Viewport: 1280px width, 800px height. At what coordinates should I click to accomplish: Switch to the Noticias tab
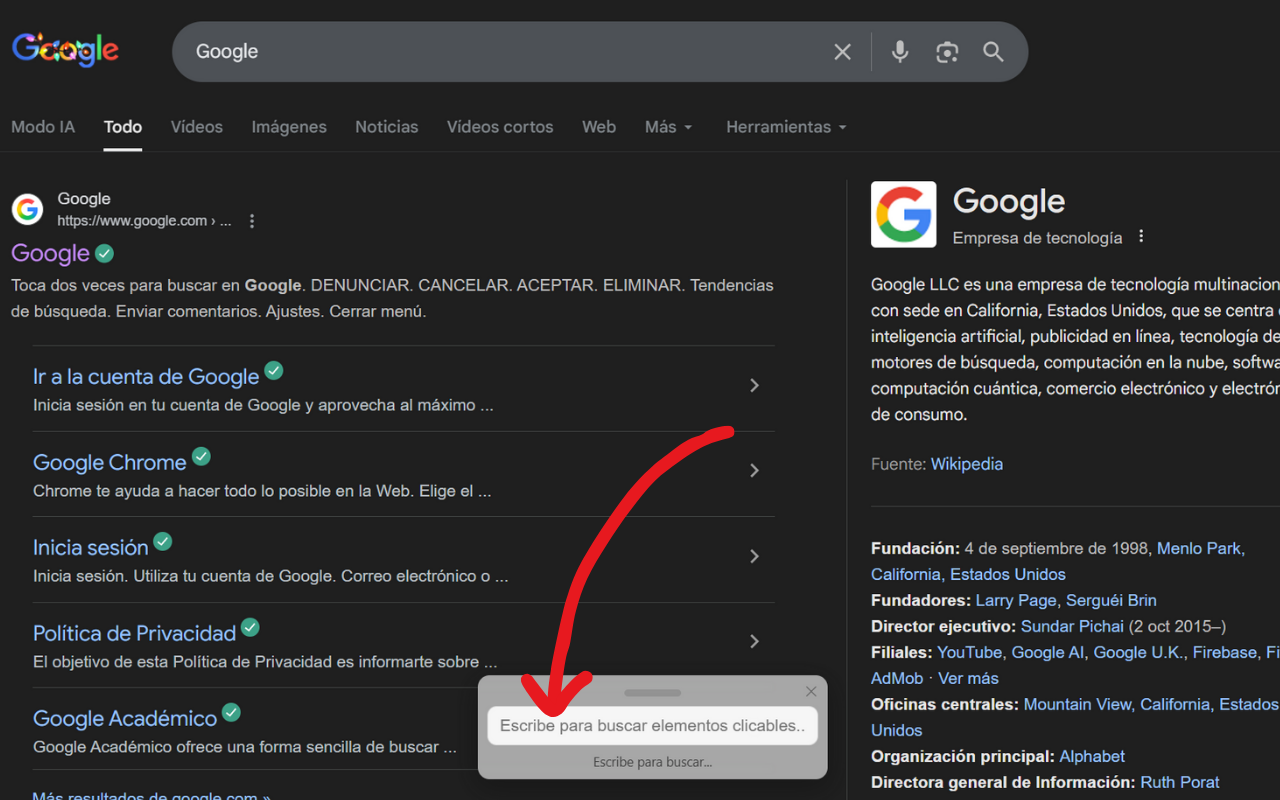click(x=386, y=127)
